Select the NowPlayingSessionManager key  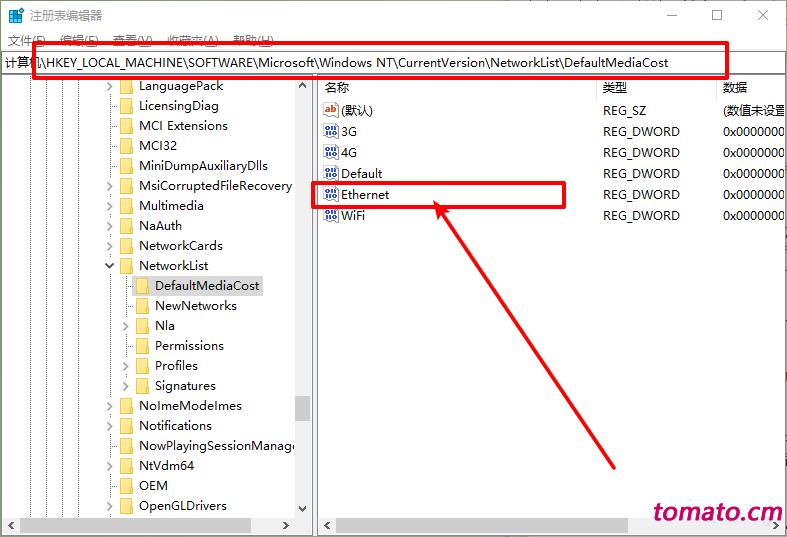click(216, 446)
